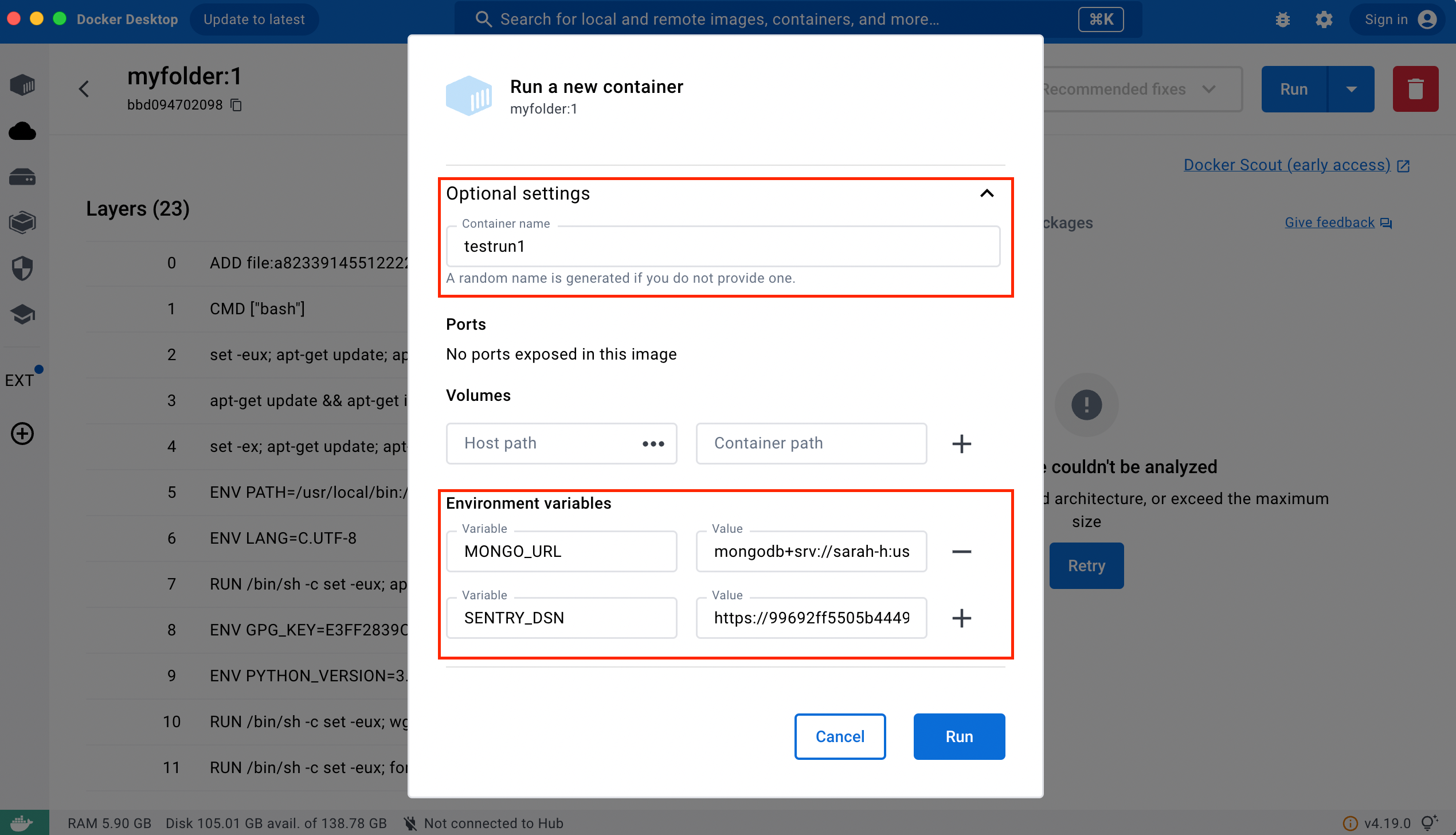Select layer 3 apt-get update row

pyautogui.click(x=247, y=401)
